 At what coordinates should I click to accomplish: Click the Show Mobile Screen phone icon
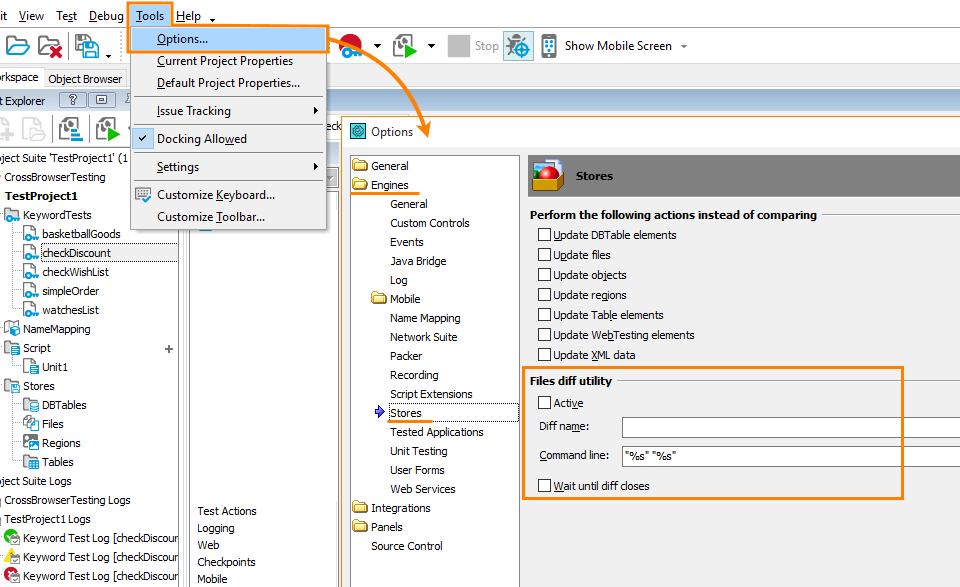[548, 45]
